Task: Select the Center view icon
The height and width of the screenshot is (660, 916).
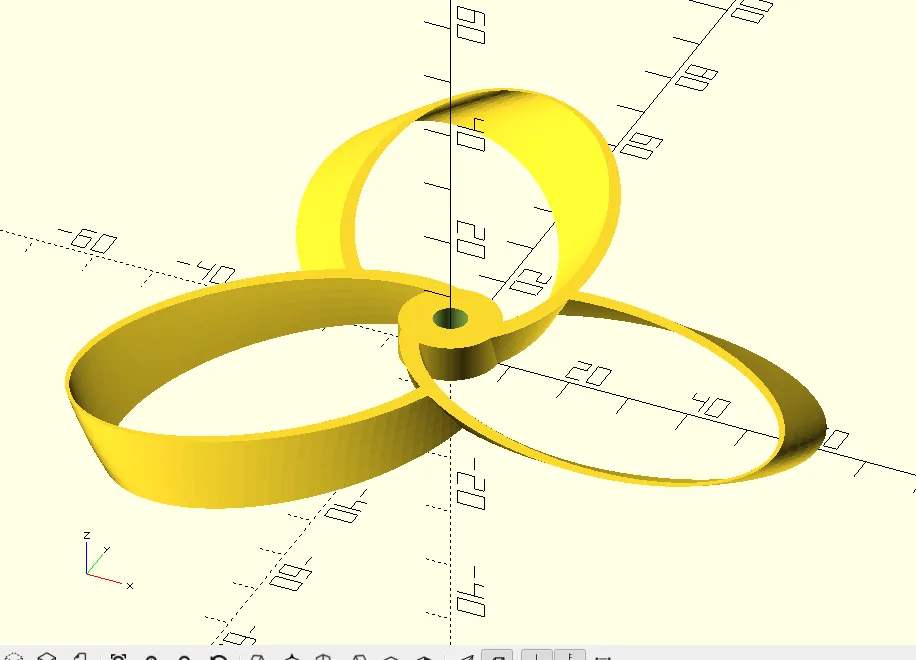Action: [468, 654]
